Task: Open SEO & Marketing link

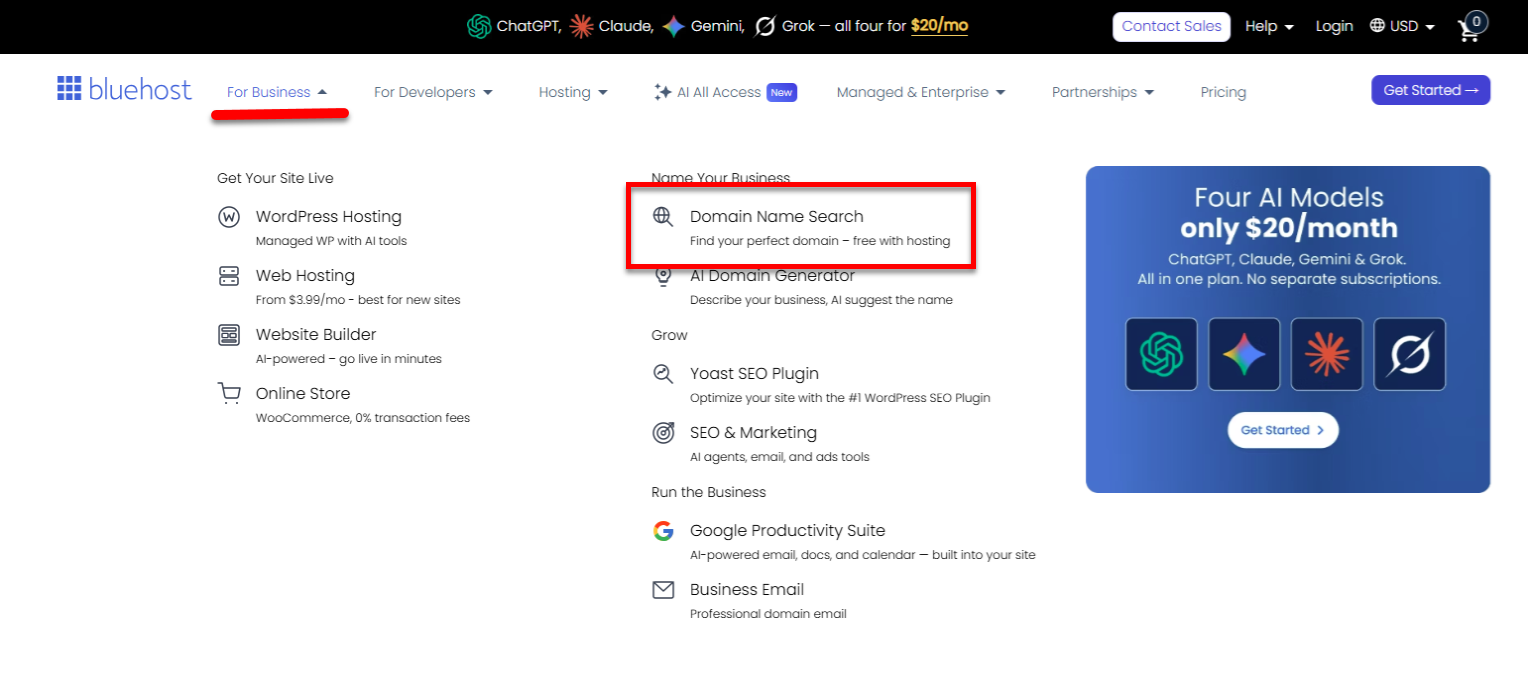Action: 753,433
